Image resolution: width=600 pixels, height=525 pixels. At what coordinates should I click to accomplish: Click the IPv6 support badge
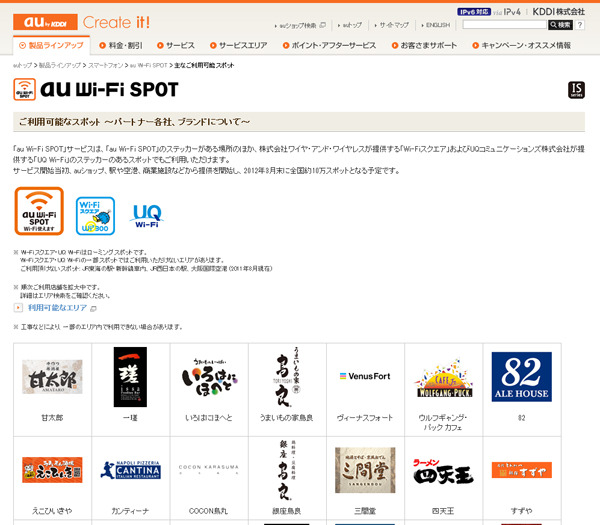click(x=474, y=12)
